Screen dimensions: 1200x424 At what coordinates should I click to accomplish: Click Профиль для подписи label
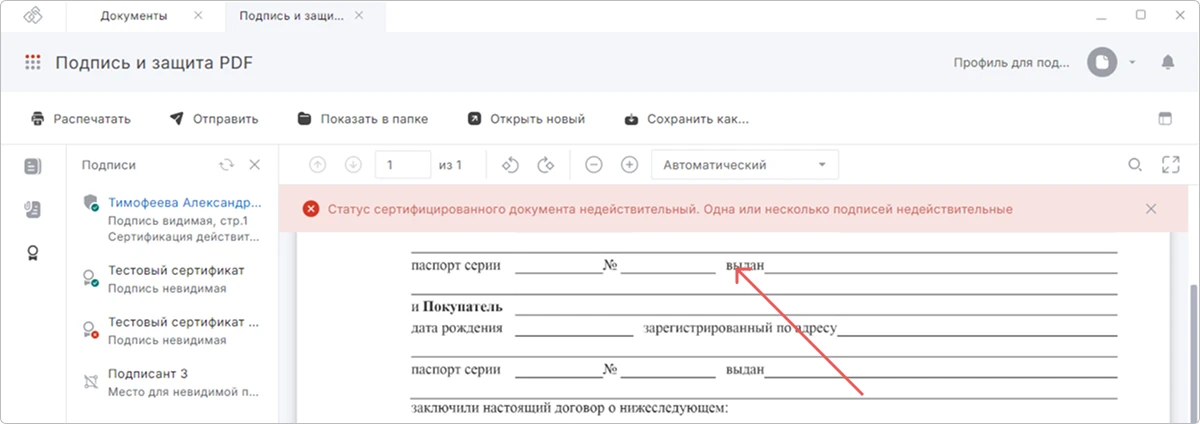pyautogui.click(x=1012, y=62)
